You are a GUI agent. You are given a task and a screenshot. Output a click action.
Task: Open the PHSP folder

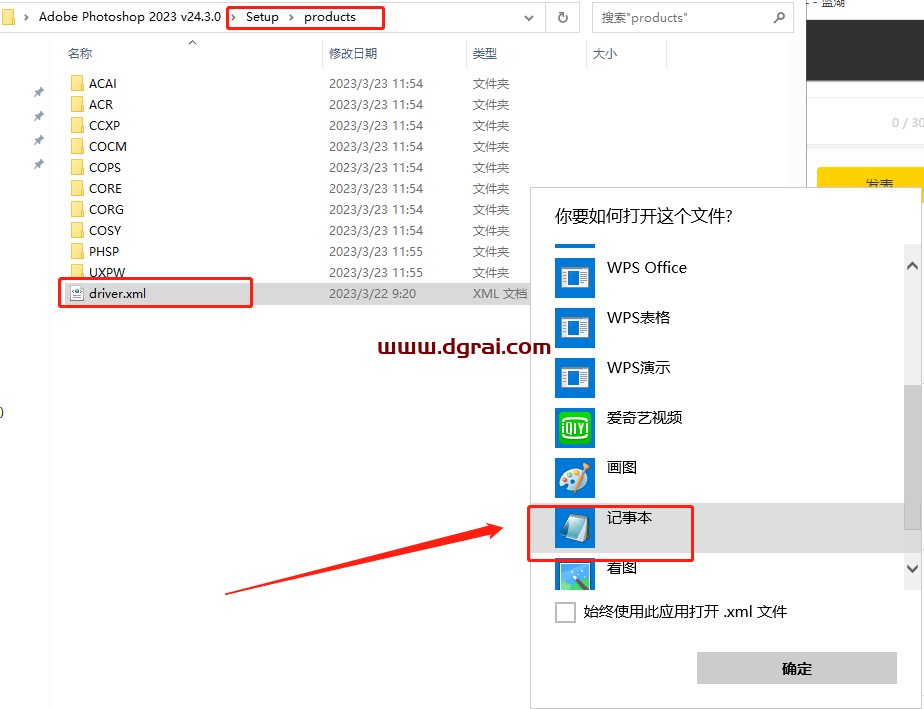pyautogui.click(x=103, y=251)
